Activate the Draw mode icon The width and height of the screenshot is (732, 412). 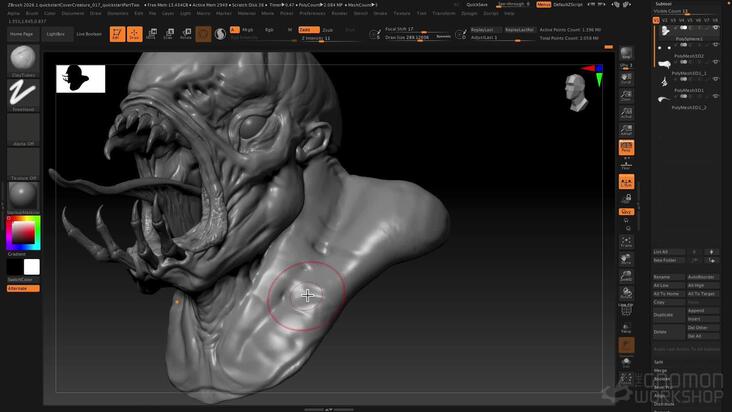pos(134,34)
